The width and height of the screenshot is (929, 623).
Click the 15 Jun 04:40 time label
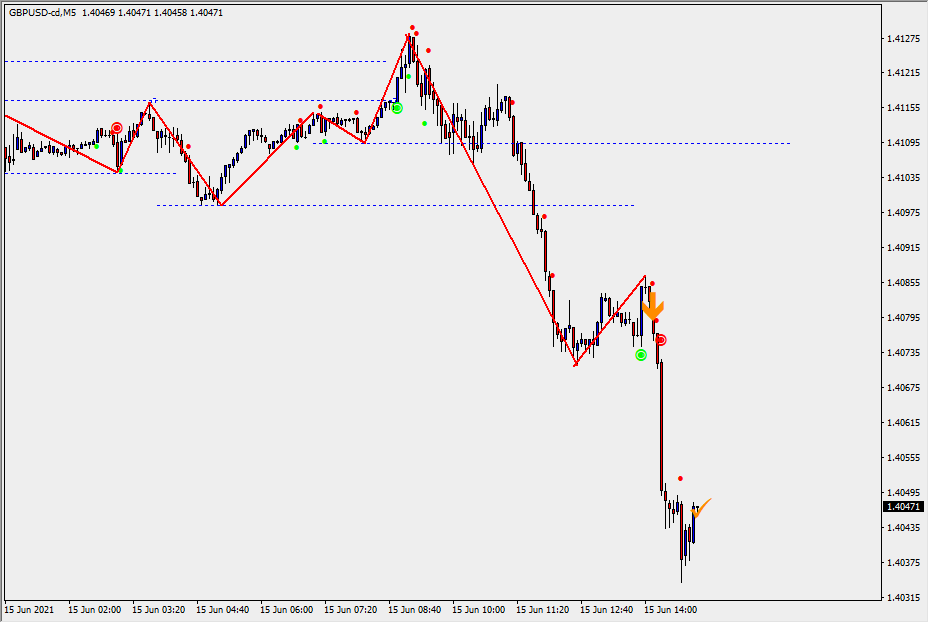click(223, 609)
